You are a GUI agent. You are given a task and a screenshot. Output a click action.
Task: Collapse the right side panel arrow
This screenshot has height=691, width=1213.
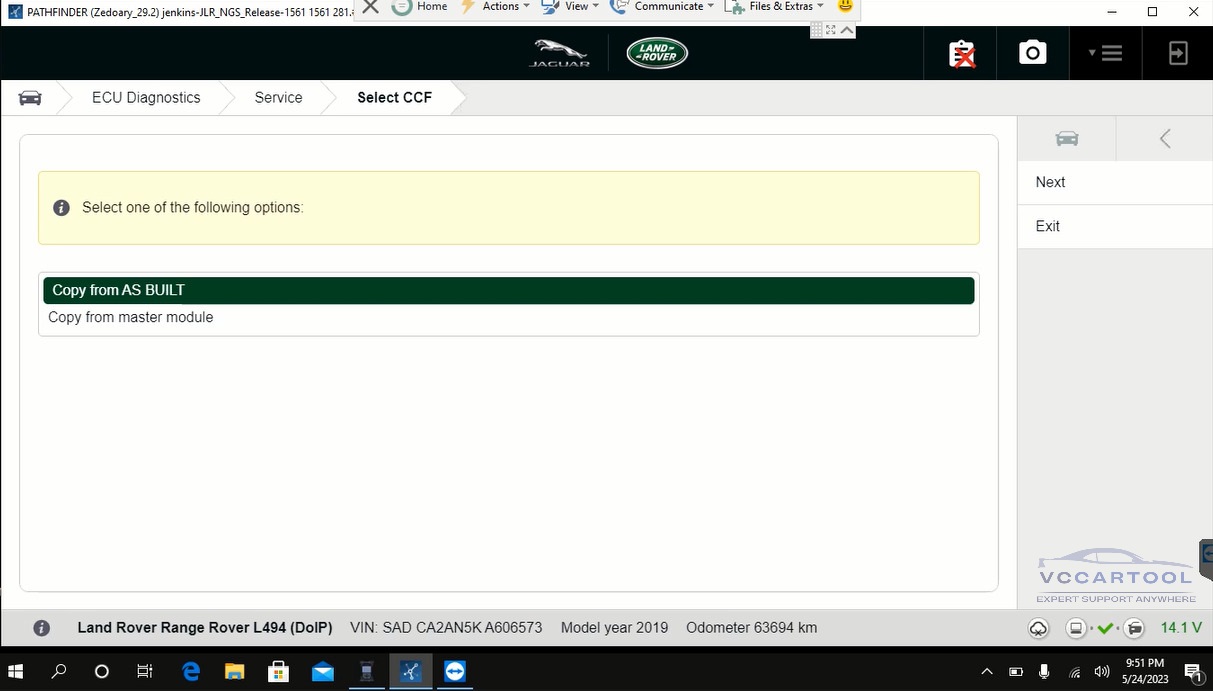coord(1164,139)
